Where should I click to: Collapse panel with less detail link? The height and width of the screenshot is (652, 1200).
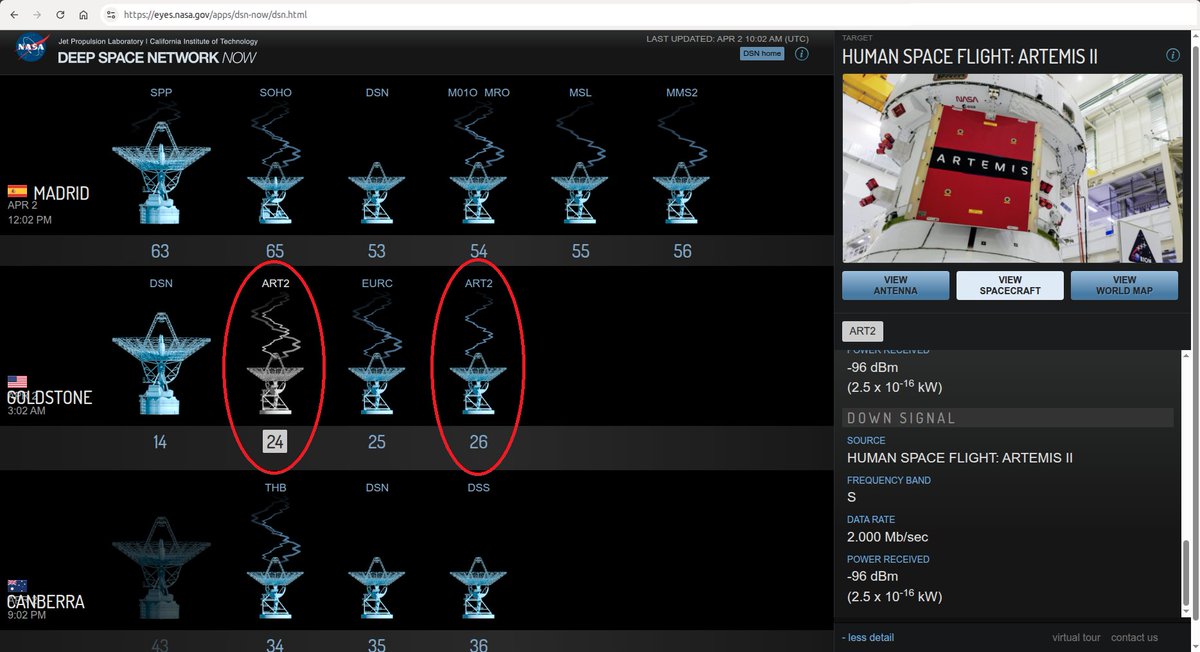click(x=868, y=637)
